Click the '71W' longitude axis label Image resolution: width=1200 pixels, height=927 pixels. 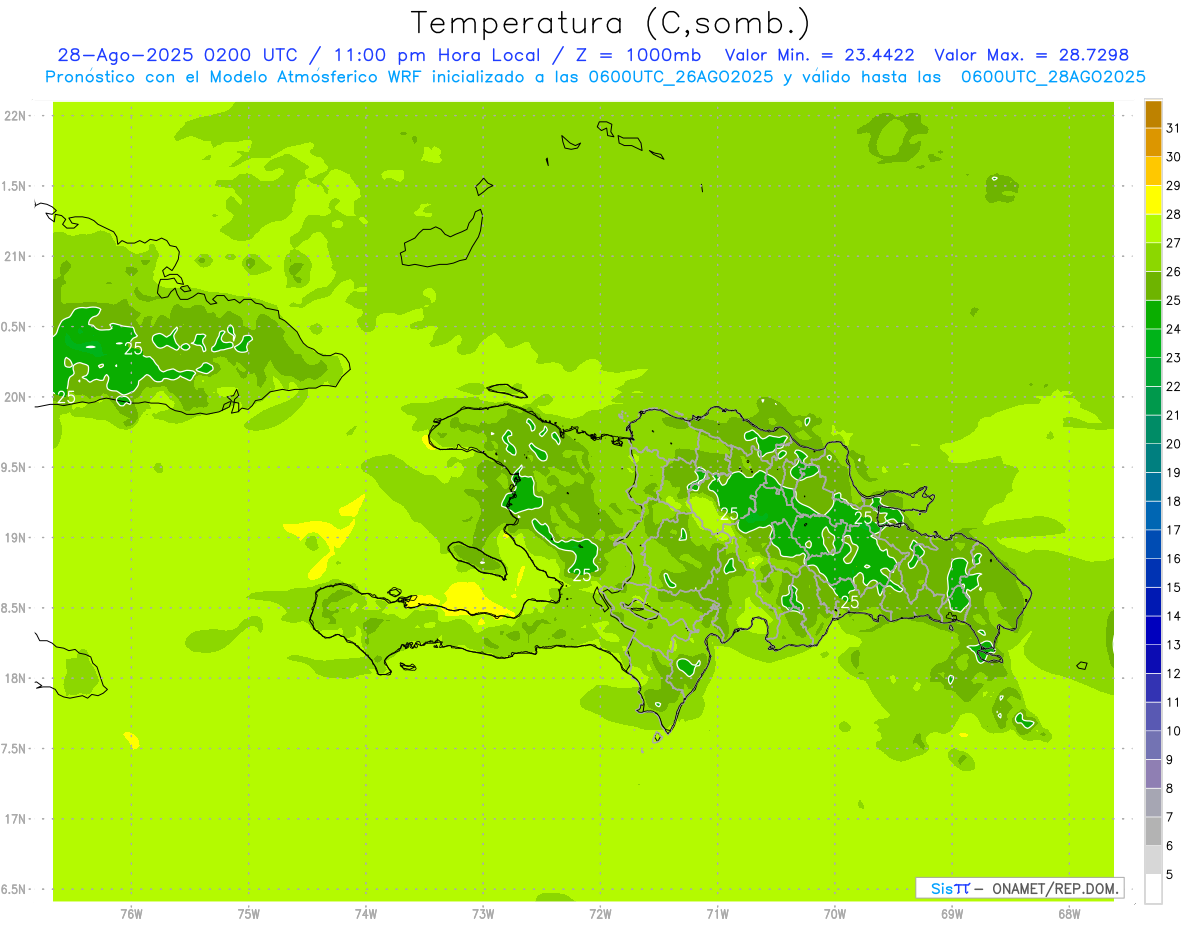(x=717, y=914)
